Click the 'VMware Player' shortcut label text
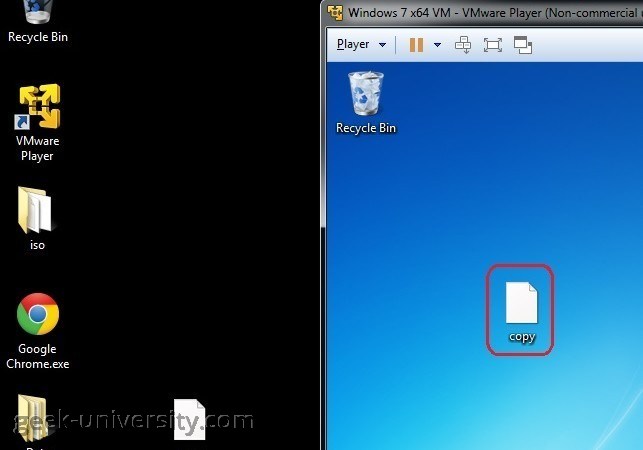The height and width of the screenshot is (450, 643). 37,148
